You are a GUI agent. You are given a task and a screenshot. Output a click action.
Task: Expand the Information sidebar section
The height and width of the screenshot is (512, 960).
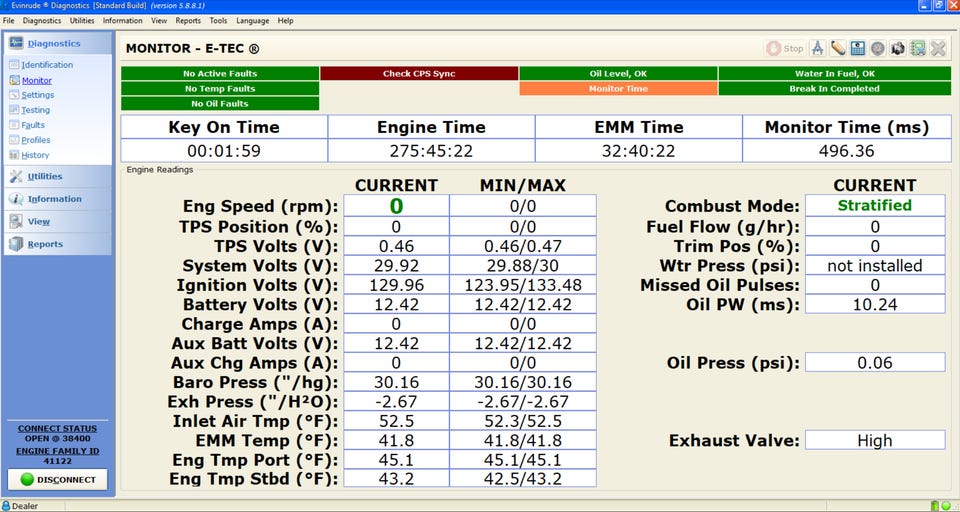[58, 199]
